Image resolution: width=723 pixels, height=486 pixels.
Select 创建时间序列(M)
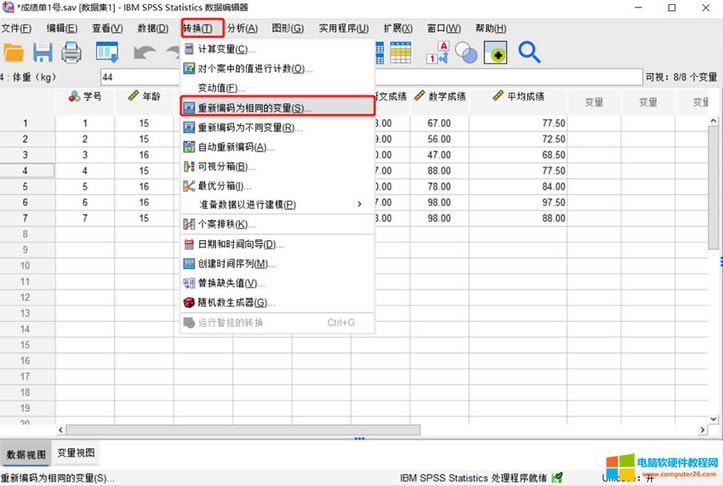(277, 264)
